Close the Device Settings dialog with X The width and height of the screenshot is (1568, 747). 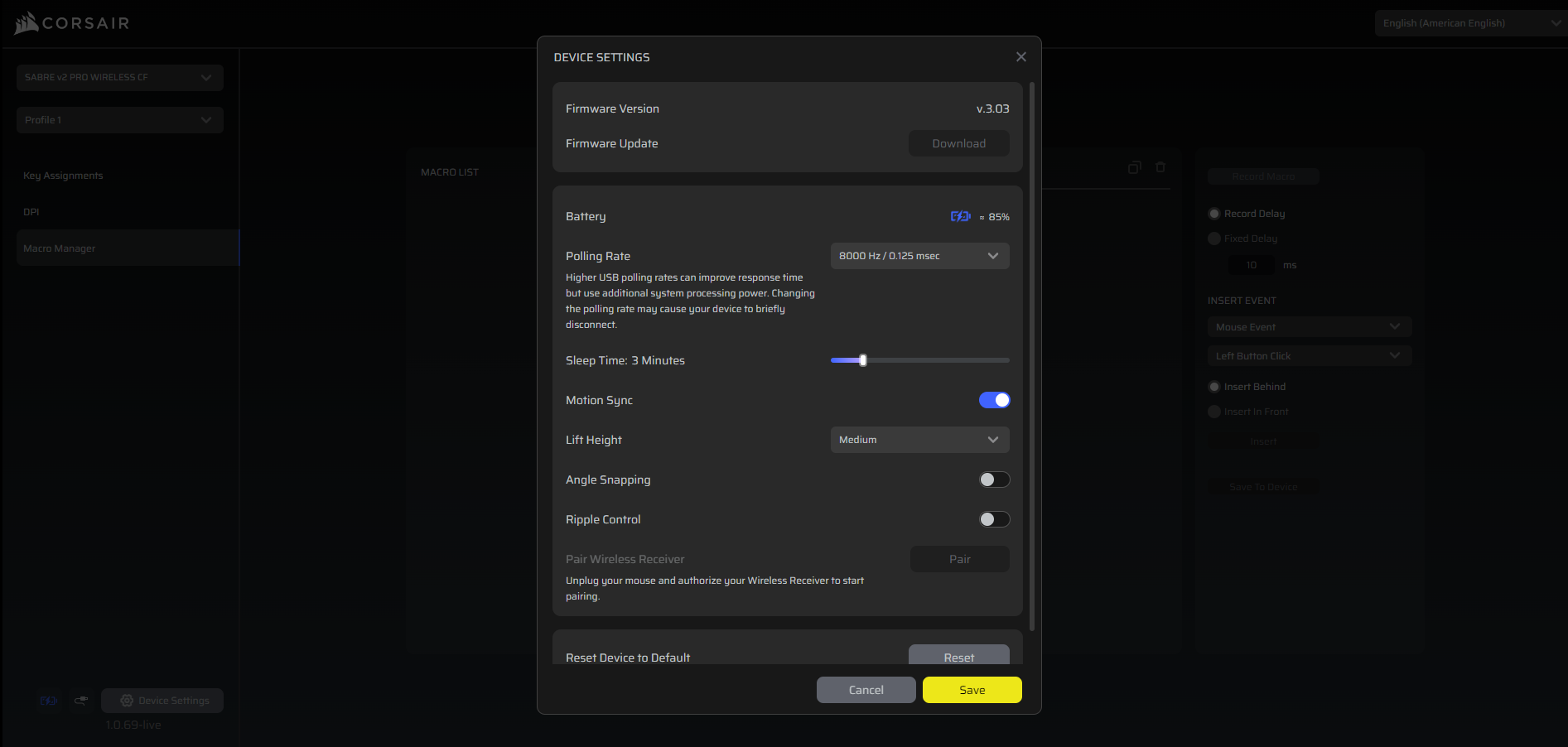1021,57
